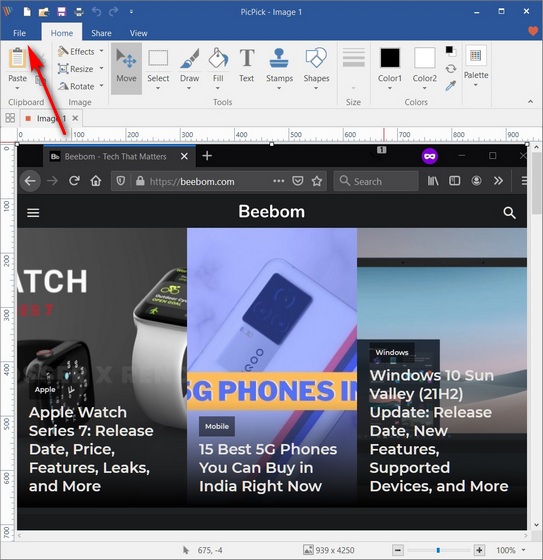Save image with the floppy disk icon
This screenshot has width=543, height=560.
pyautogui.click(x=61, y=12)
